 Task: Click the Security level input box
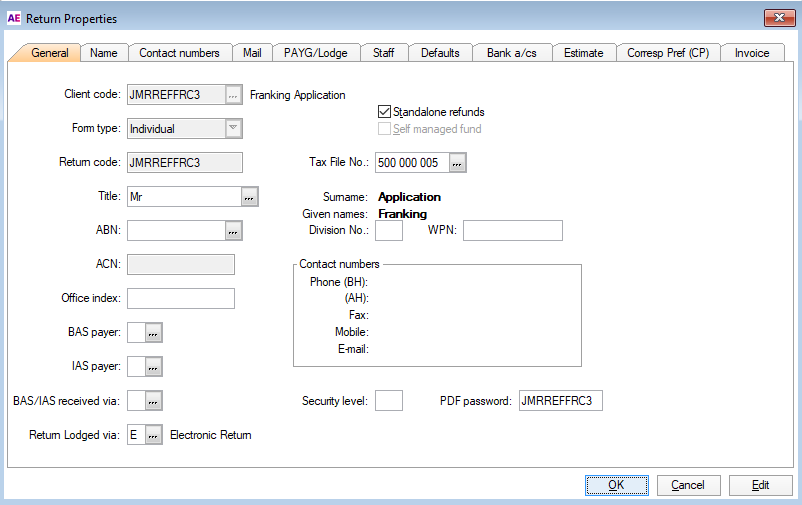point(388,401)
